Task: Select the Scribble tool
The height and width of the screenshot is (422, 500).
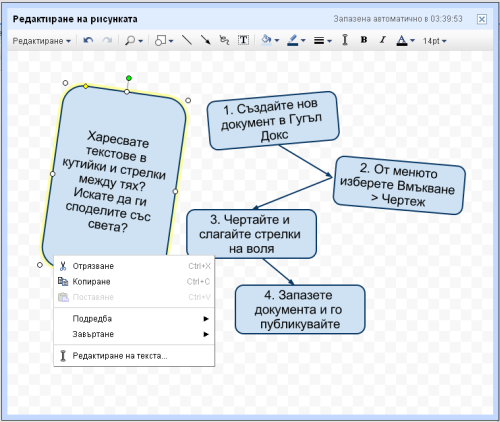Action: [224, 40]
